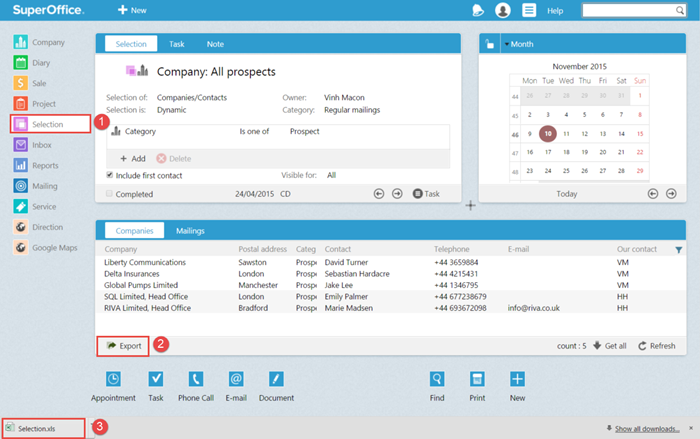Open the Reports navigator icon

[x=21, y=165]
